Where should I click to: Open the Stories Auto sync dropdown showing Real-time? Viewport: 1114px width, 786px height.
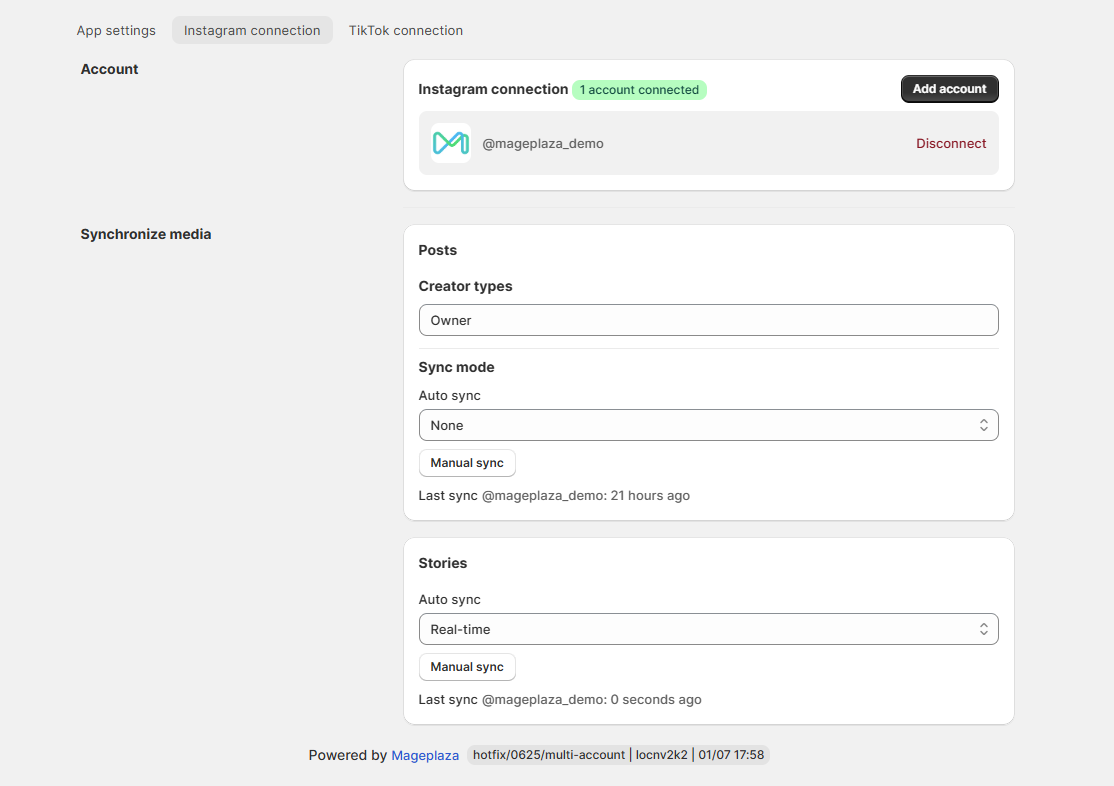point(708,629)
